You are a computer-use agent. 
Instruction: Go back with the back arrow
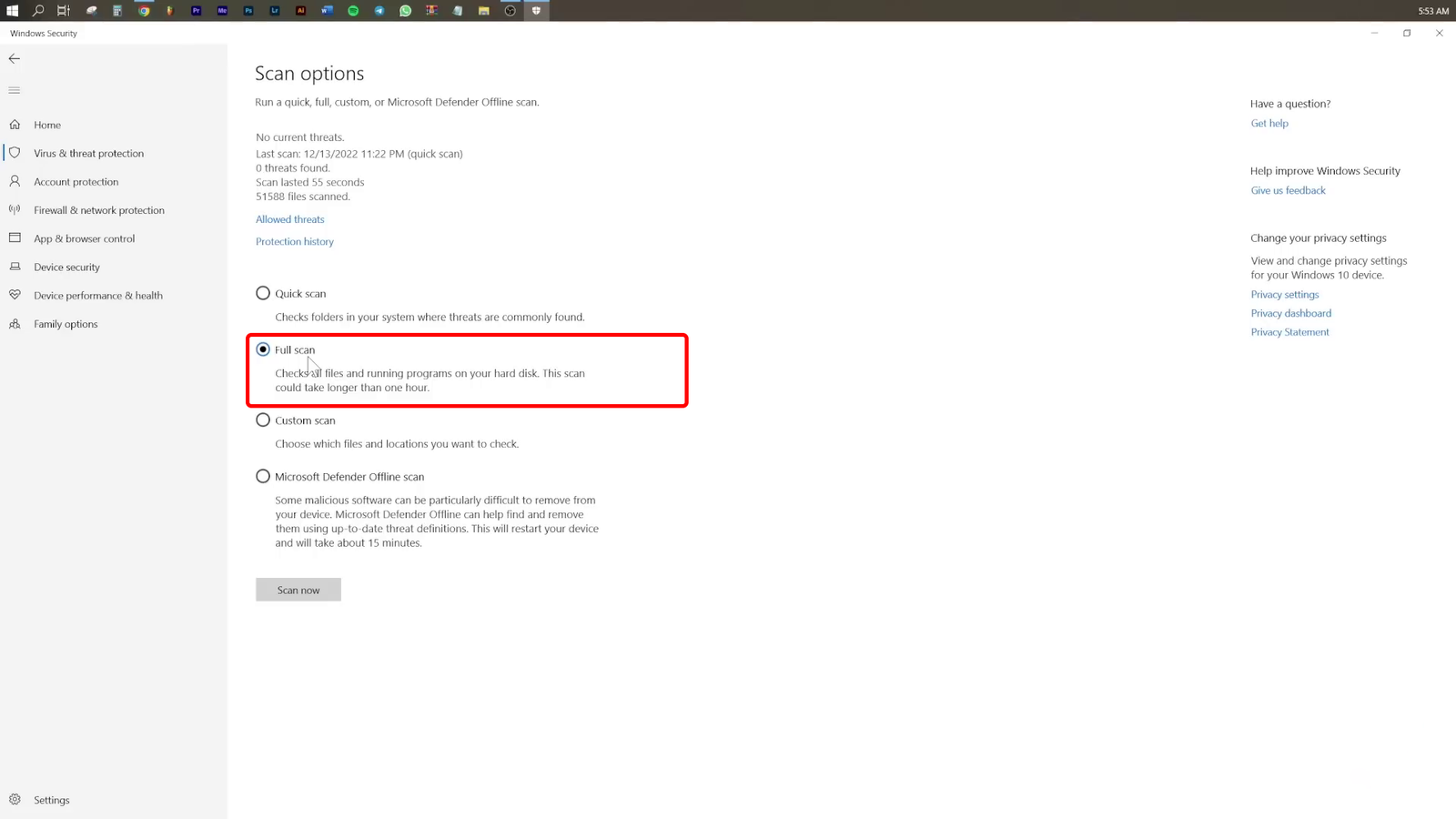coord(15,58)
